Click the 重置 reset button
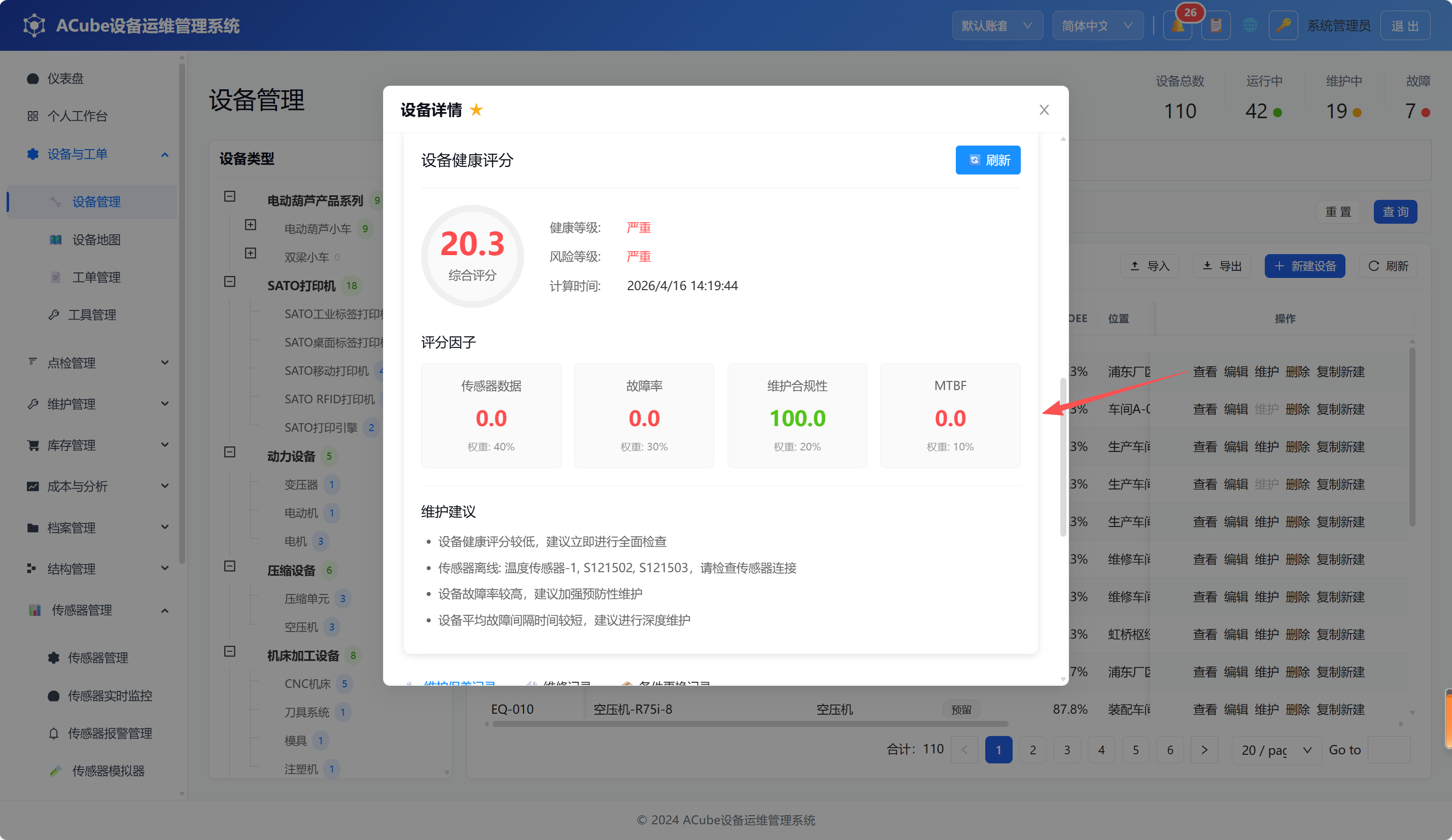Viewport: 1452px width, 840px height. 1338,212
